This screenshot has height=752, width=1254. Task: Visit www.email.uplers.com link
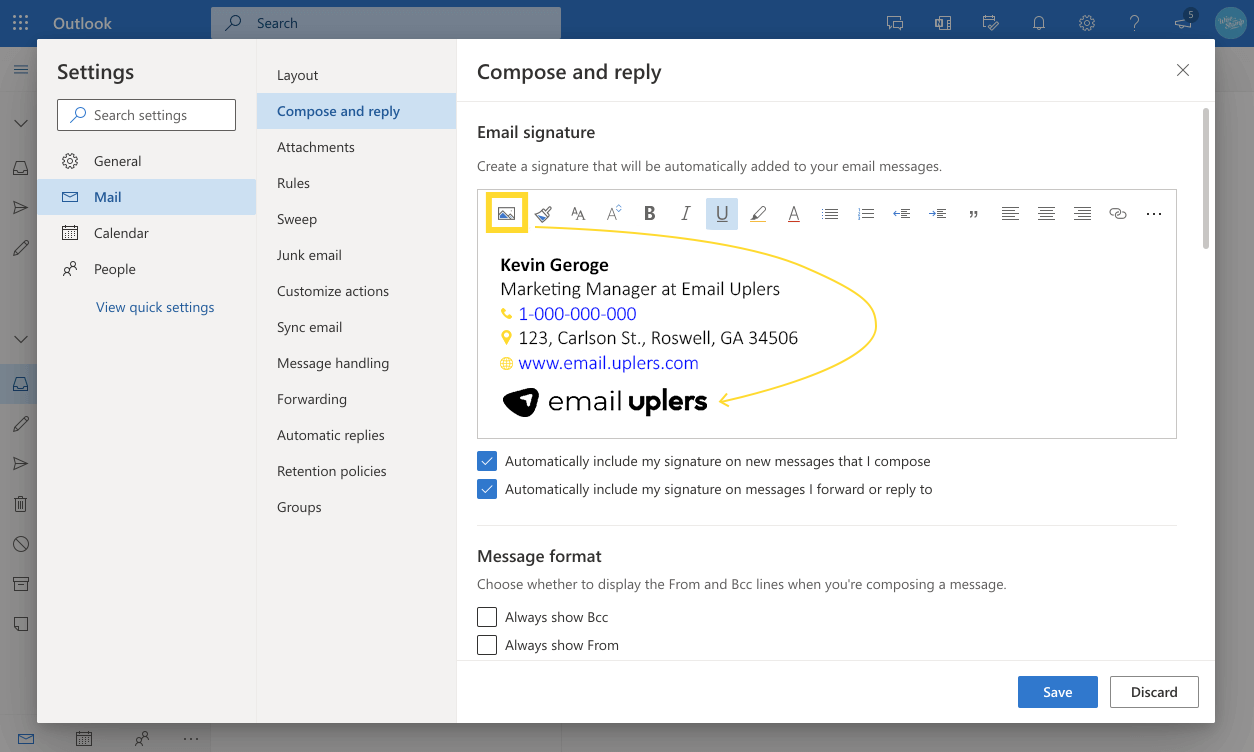pos(608,363)
